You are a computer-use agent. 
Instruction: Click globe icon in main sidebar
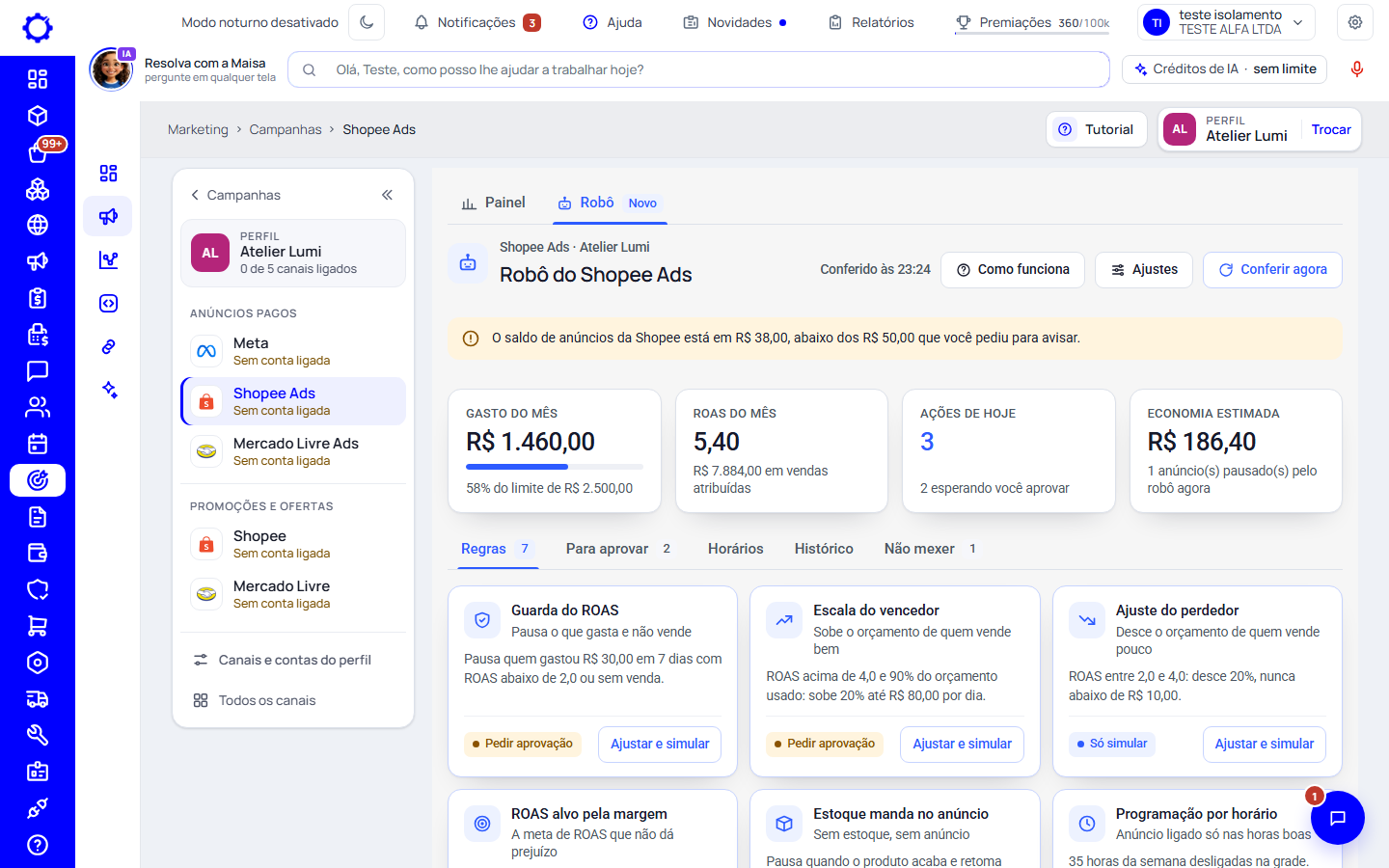(x=38, y=225)
